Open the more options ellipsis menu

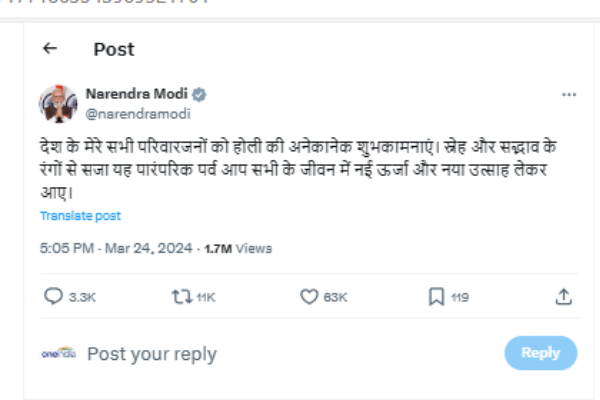point(569,94)
